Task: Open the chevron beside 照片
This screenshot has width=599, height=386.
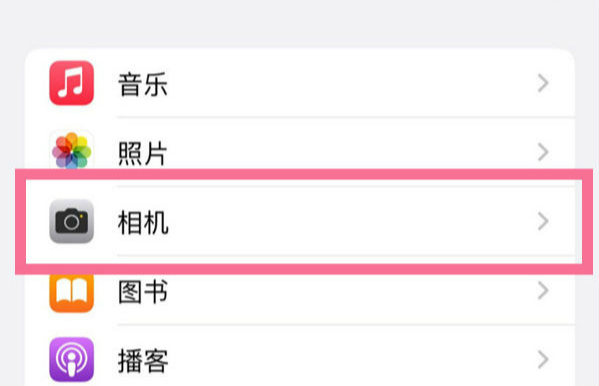Action: tap(543, 152)
